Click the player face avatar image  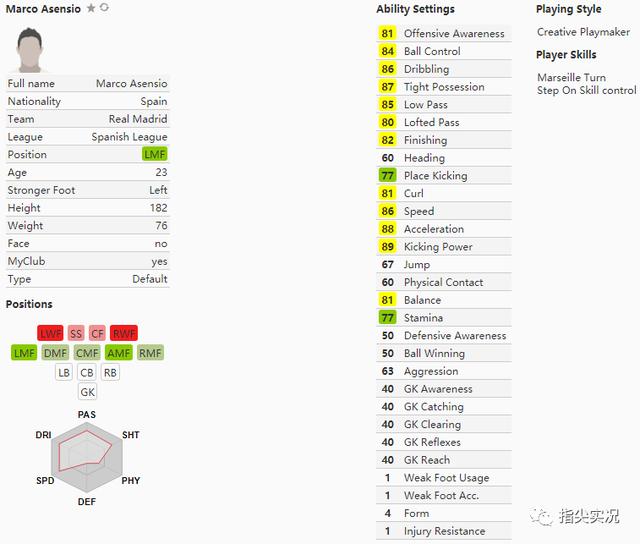click(x=29, y=50)
